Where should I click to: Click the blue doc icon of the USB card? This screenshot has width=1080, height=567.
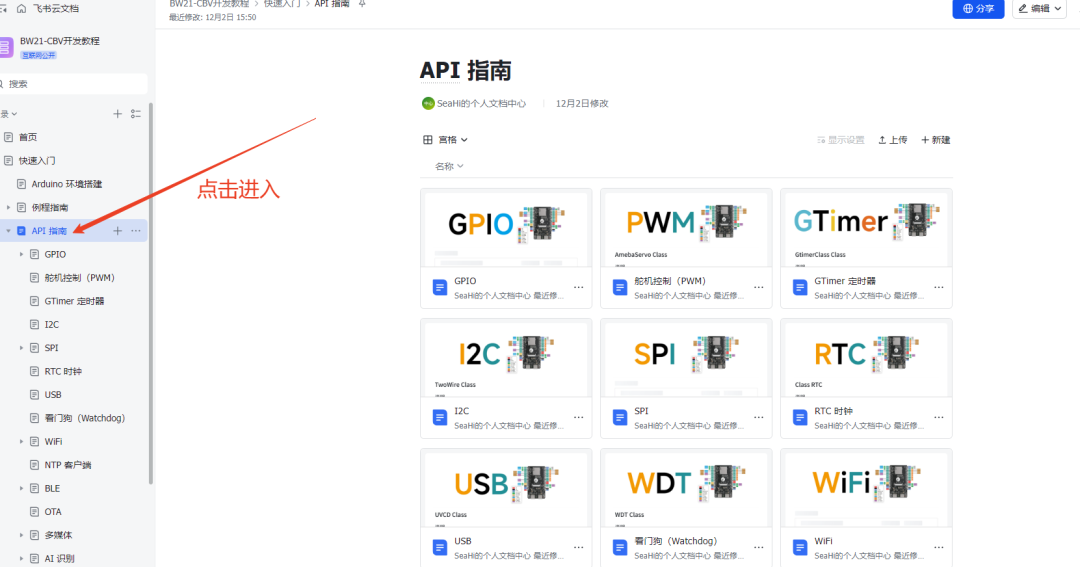(x=439, y=548)
